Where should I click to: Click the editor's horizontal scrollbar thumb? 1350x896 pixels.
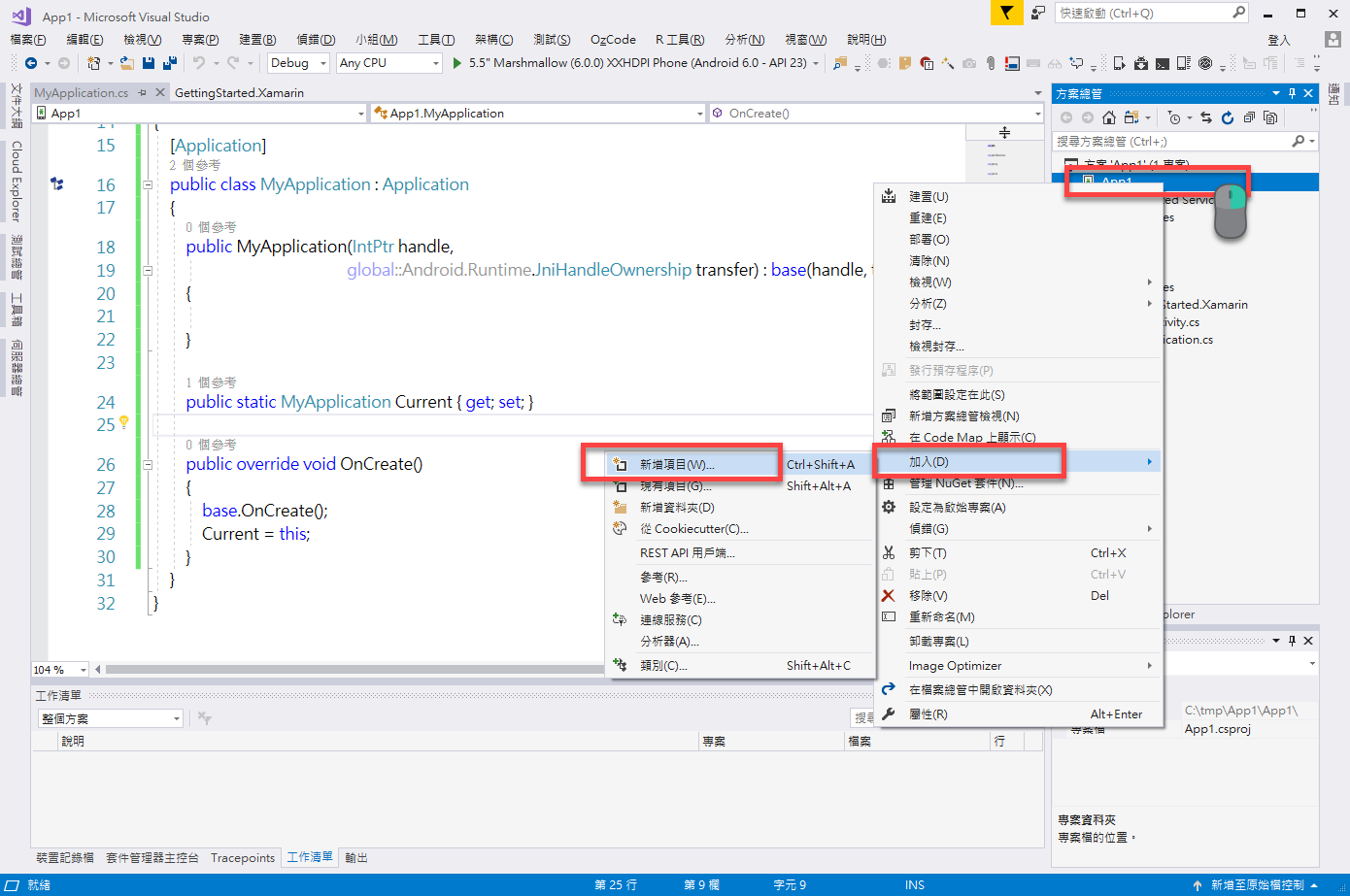354,670
